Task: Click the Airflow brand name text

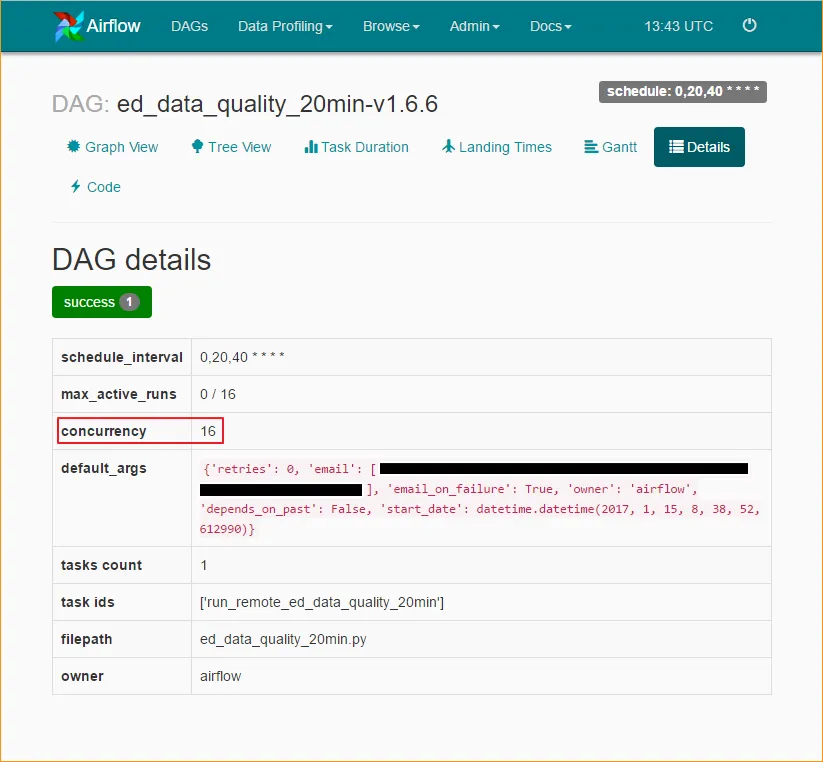Action: (x=113, y=26)
